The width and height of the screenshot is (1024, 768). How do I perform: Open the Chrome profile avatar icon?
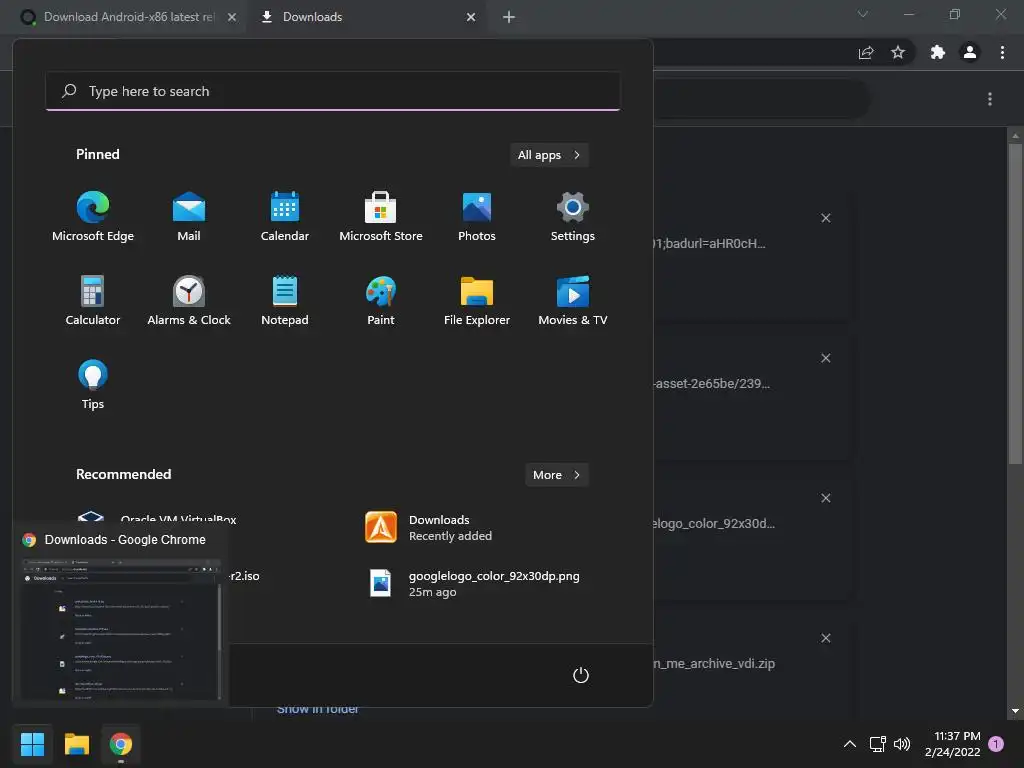[970, 52]
